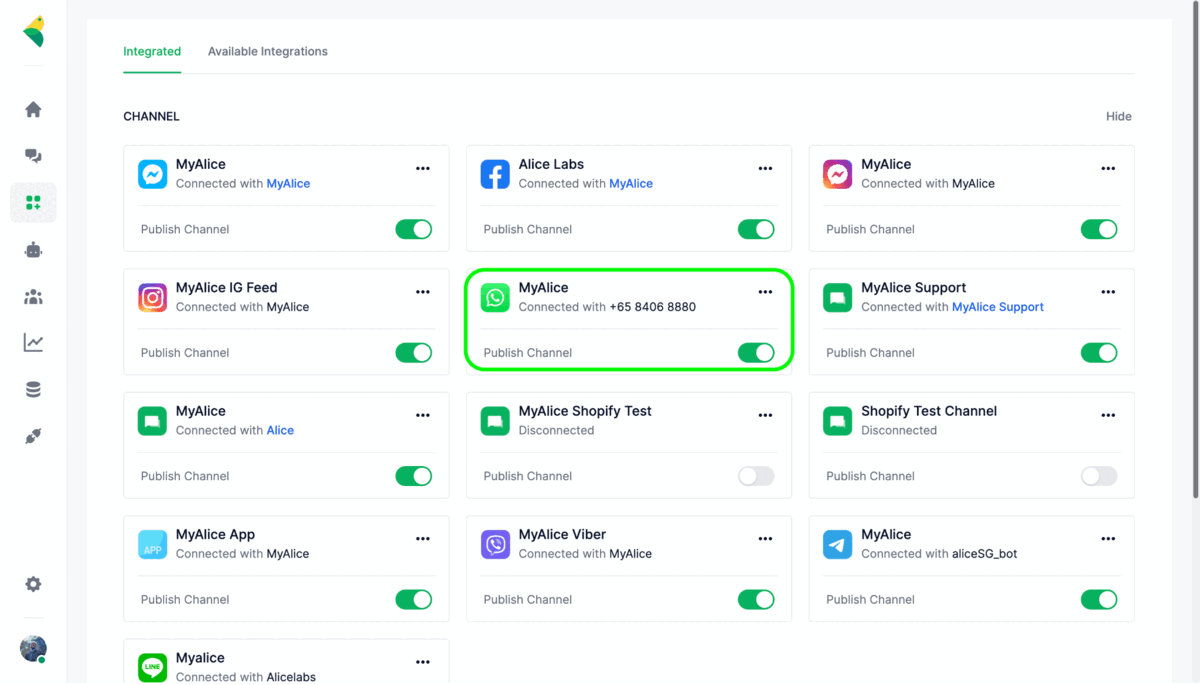
Task: Switch to Available Integrations tab
Action: [x=267, y=51]
